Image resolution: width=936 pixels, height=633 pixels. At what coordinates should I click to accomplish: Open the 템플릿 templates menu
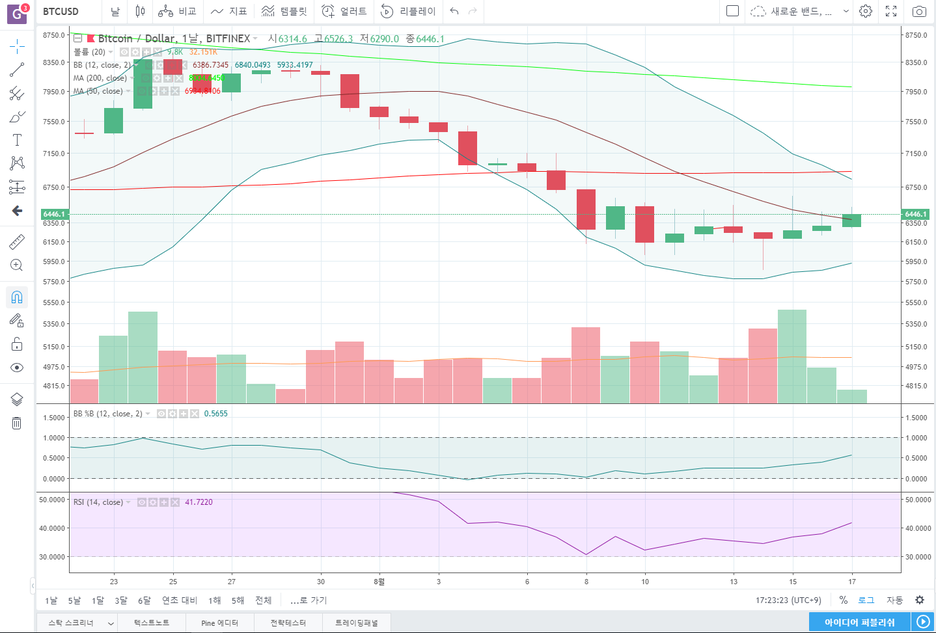tap(284, 11)
